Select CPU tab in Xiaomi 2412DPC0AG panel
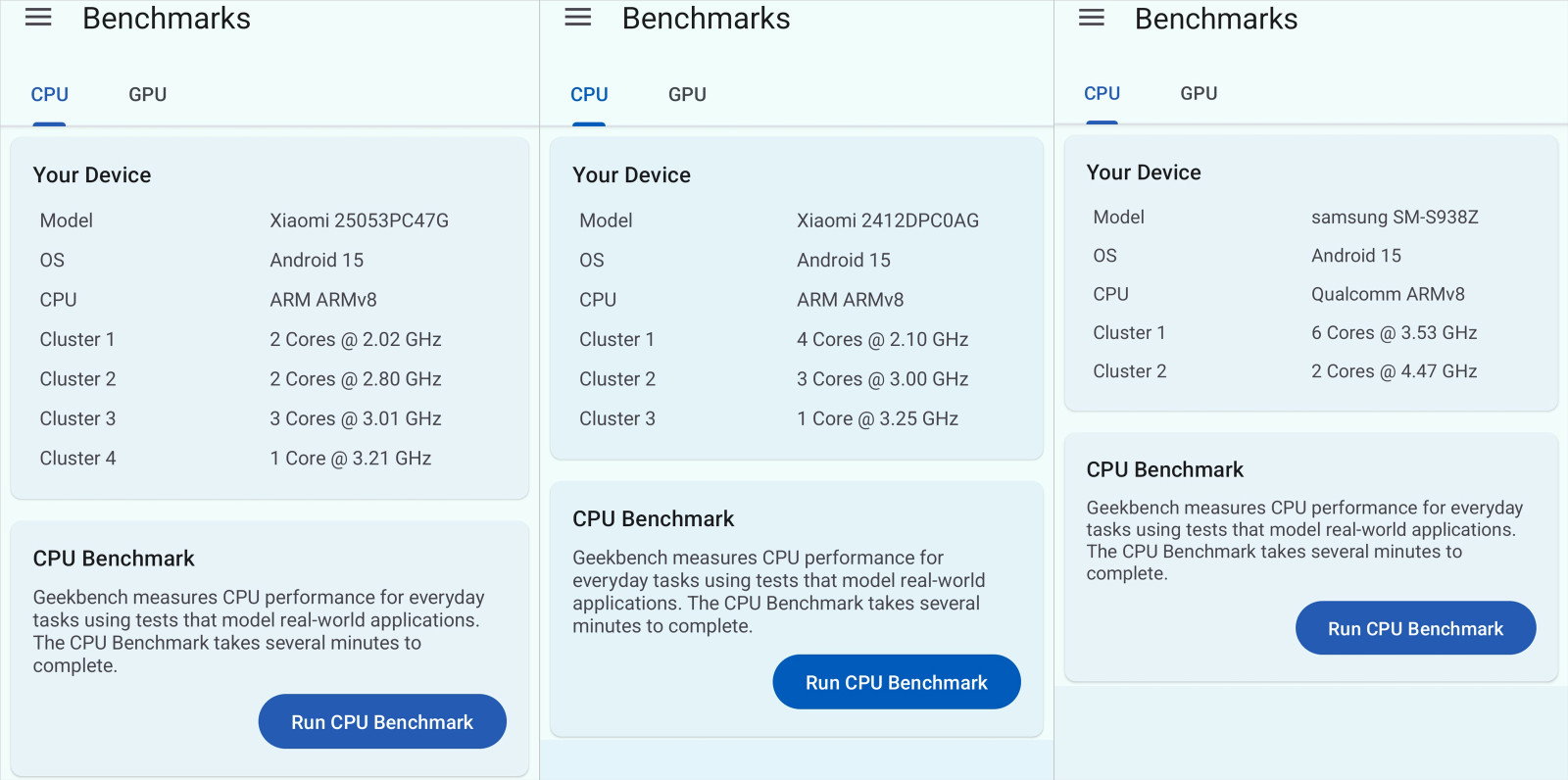Viewport: 1568px width, 780px height. coord(589,95)
